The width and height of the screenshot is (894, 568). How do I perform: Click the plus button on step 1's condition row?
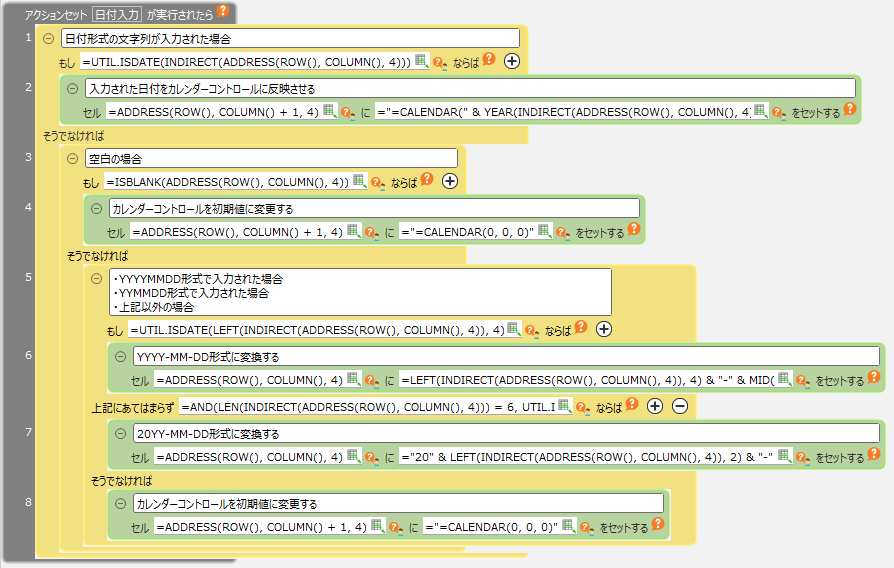(x=512, y=62)
